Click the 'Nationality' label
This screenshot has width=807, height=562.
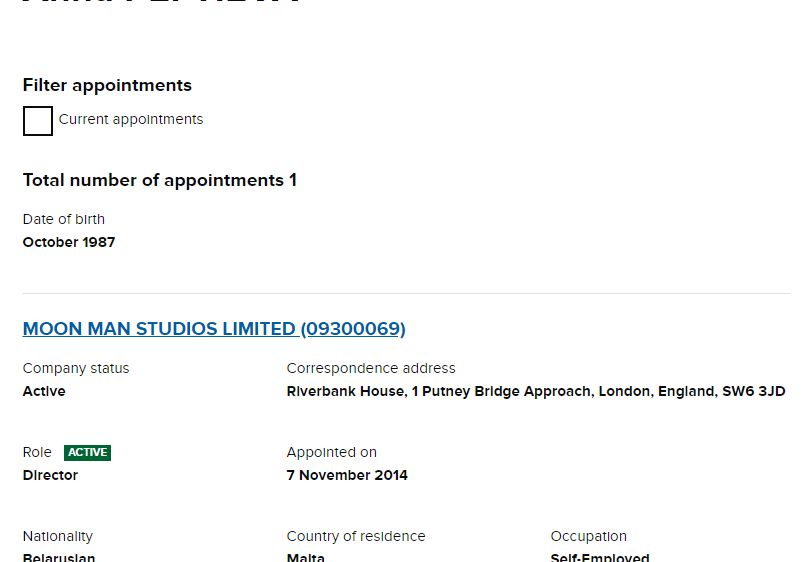58,537
